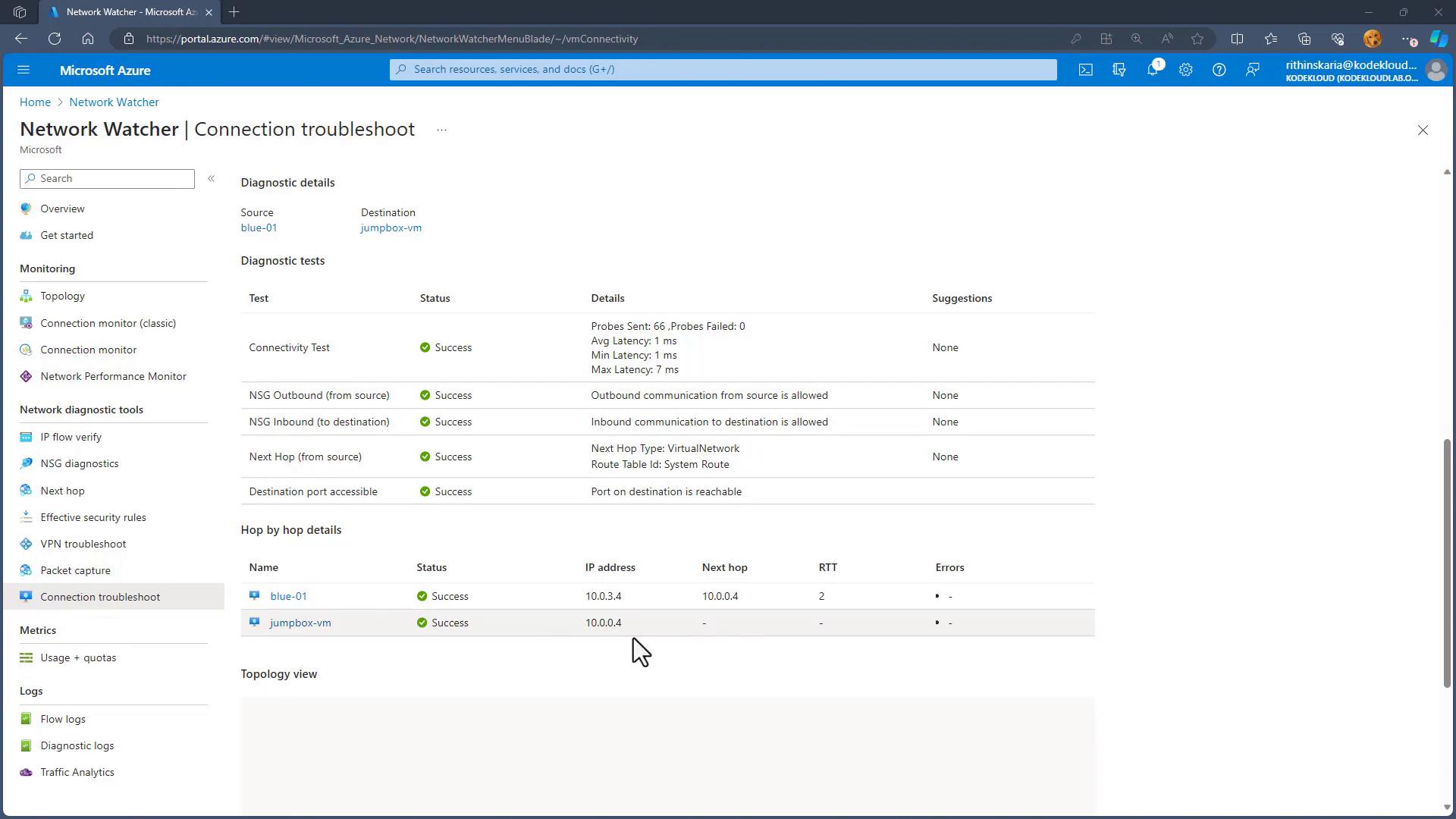1456x819 pixels.
Task: Open a new browser tab
Action: tap(234, 12)
